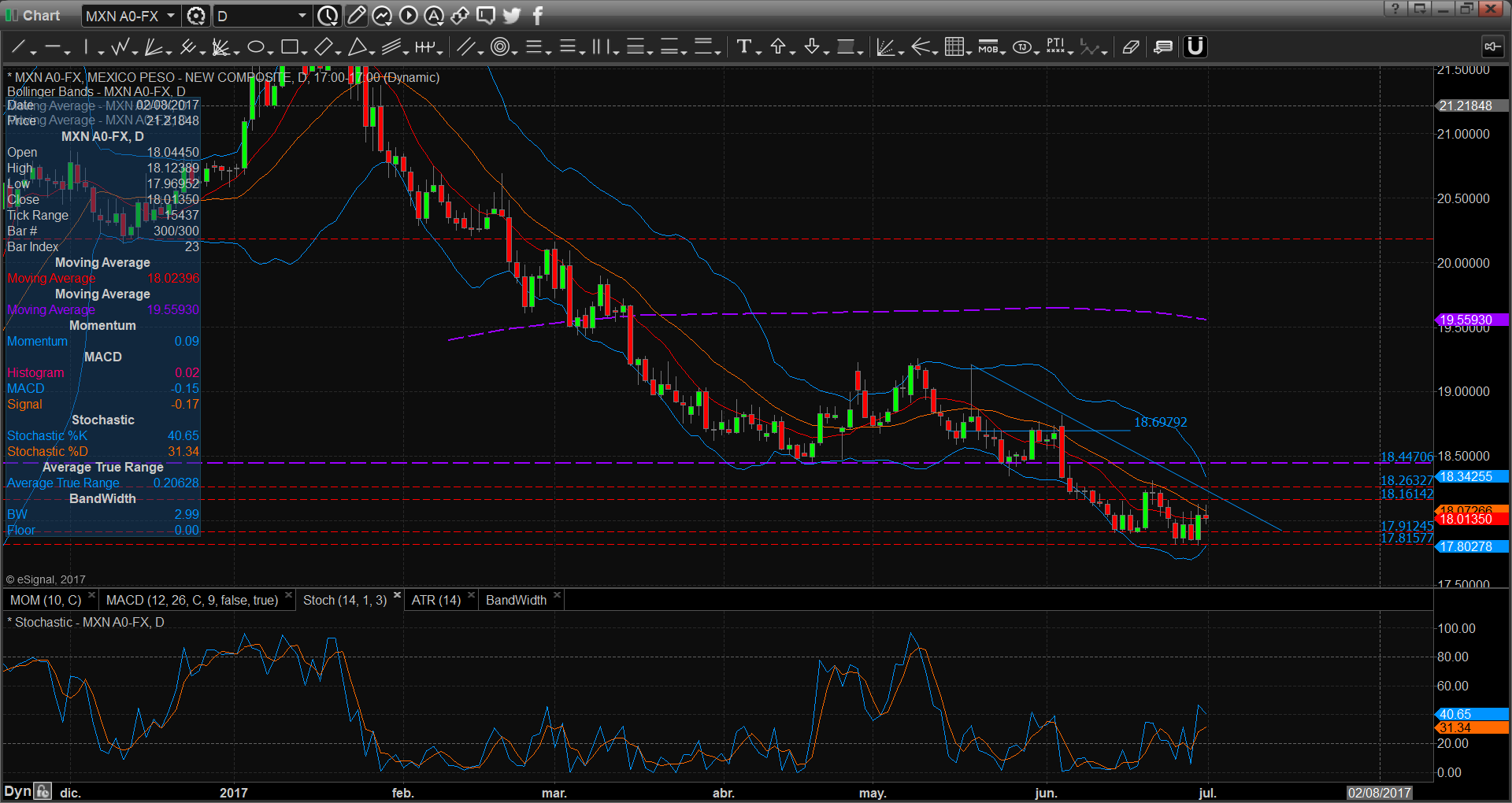The image size is (1512, 803).
Task: Select the PTI tool
Action: pos(1055,47)
